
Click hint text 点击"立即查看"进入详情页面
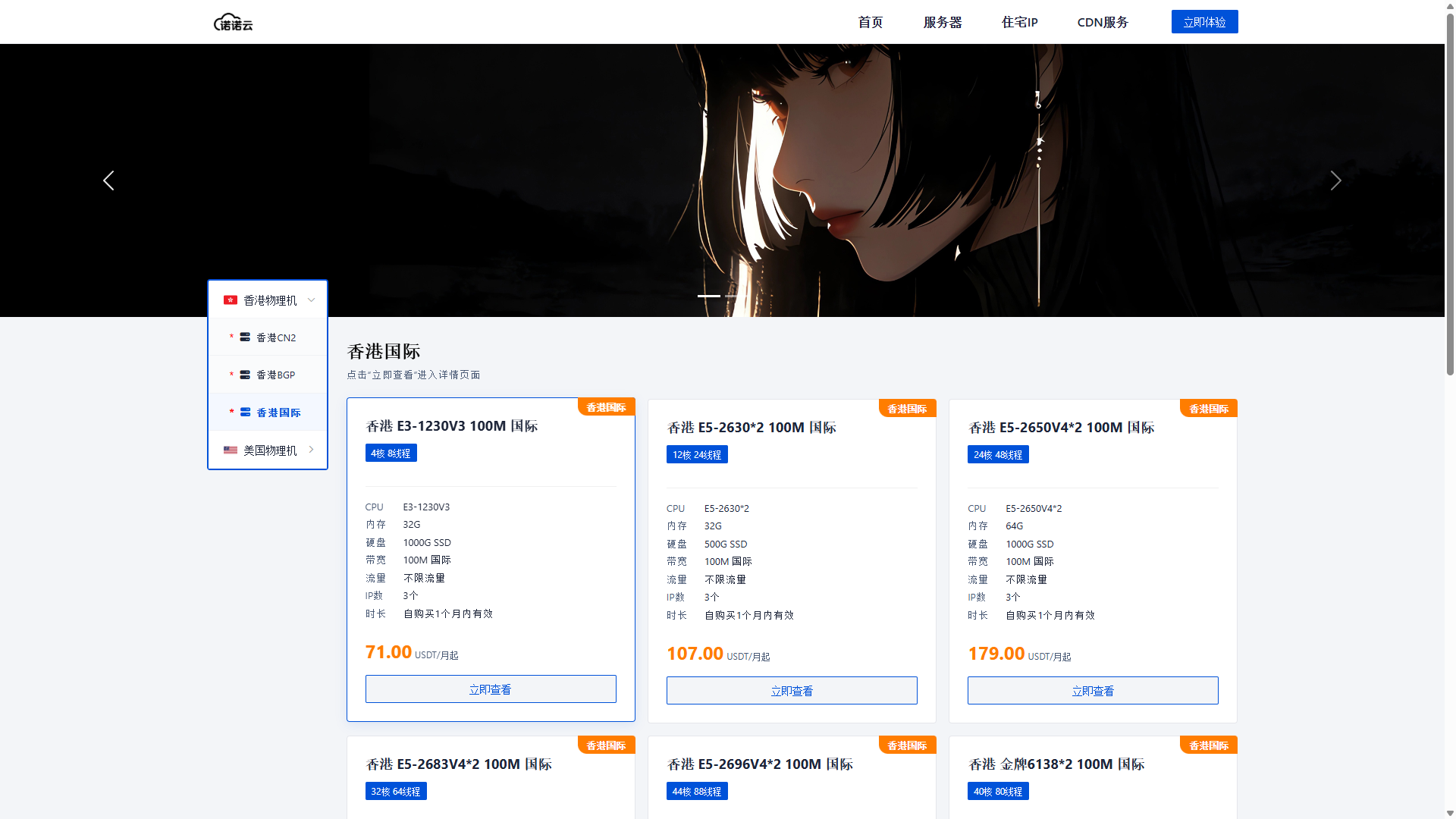click(x=413, y=375)
